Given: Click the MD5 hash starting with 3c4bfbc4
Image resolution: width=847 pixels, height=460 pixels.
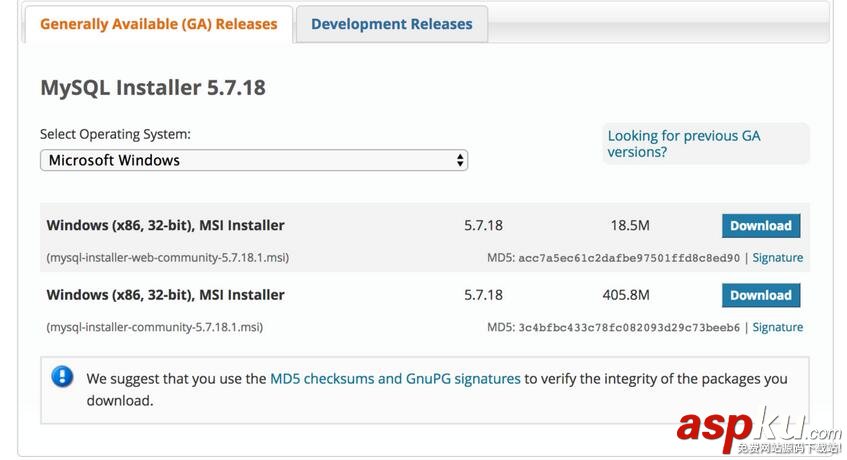Looking at the screenshot, I should 629,327.
